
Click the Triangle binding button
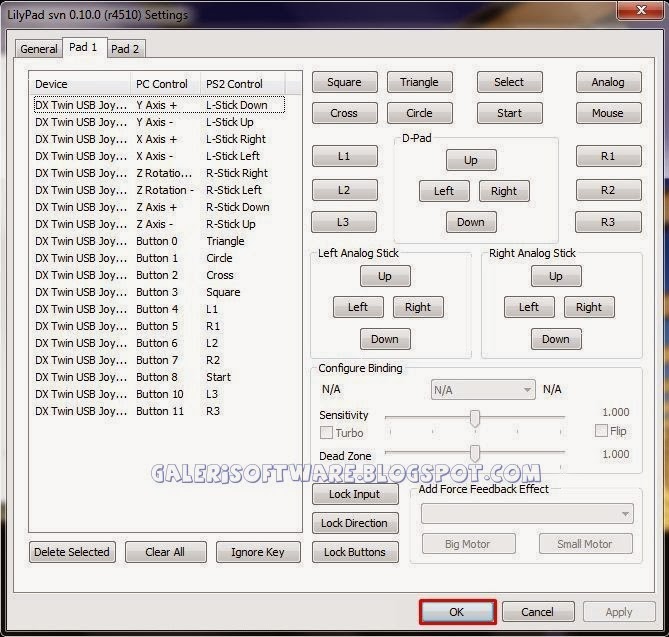(x=419, y=82)
